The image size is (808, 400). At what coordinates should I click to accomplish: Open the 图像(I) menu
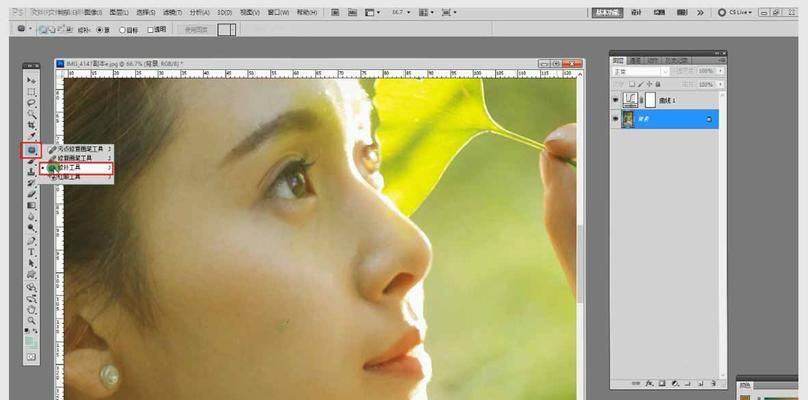[x=92, y=12]
